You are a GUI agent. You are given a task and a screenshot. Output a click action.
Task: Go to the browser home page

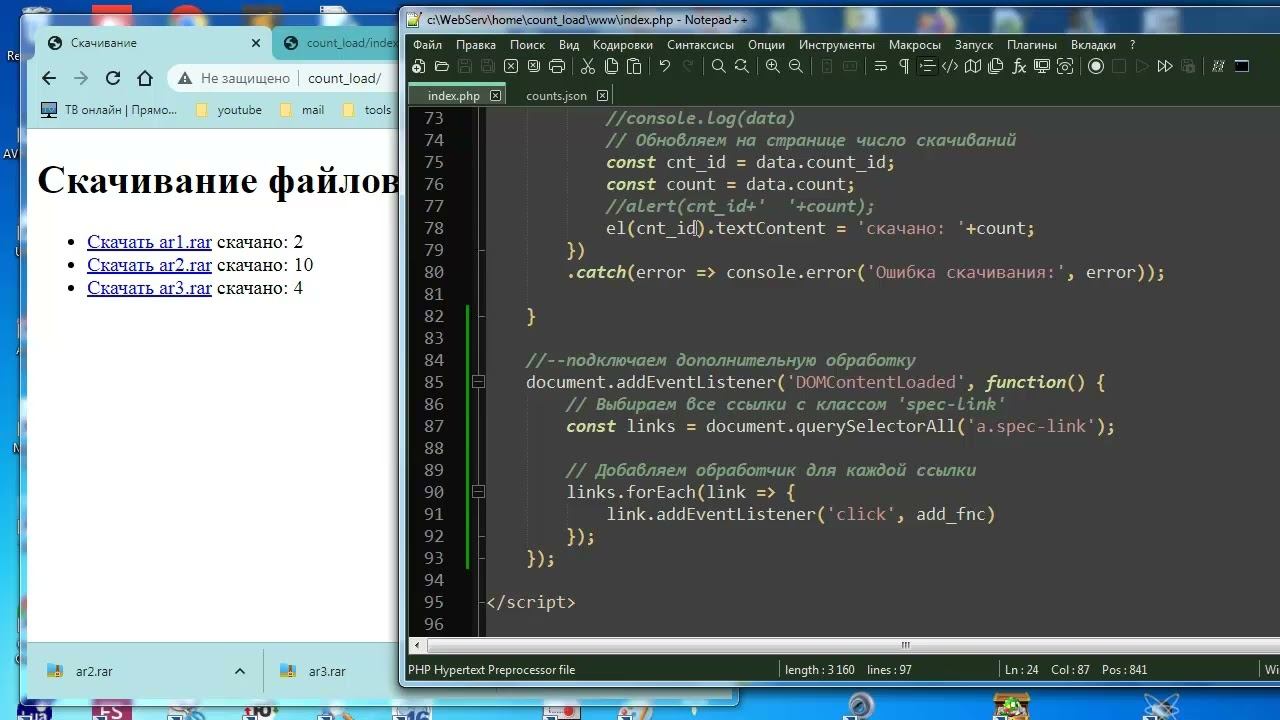(x=145, y=78)
